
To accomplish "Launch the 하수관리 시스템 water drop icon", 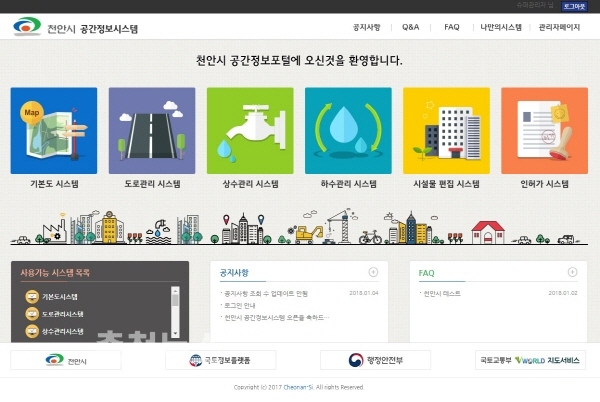I will (x=348, y=131).
